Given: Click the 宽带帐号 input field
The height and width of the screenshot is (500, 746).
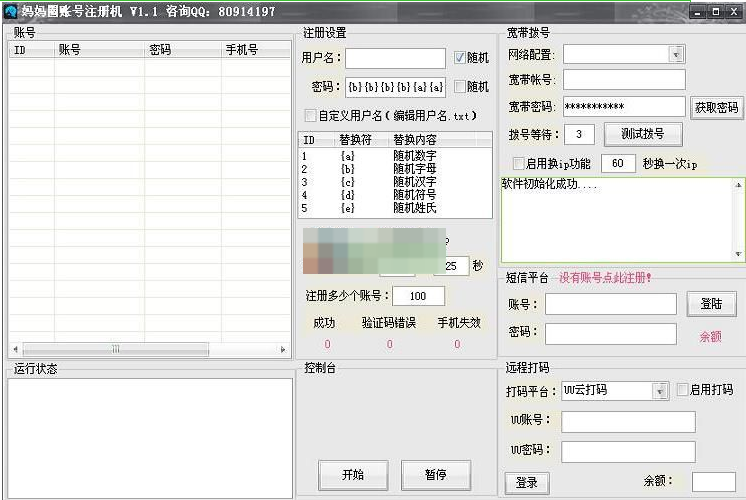Looking at the screenshot, I should coord(623,80).
